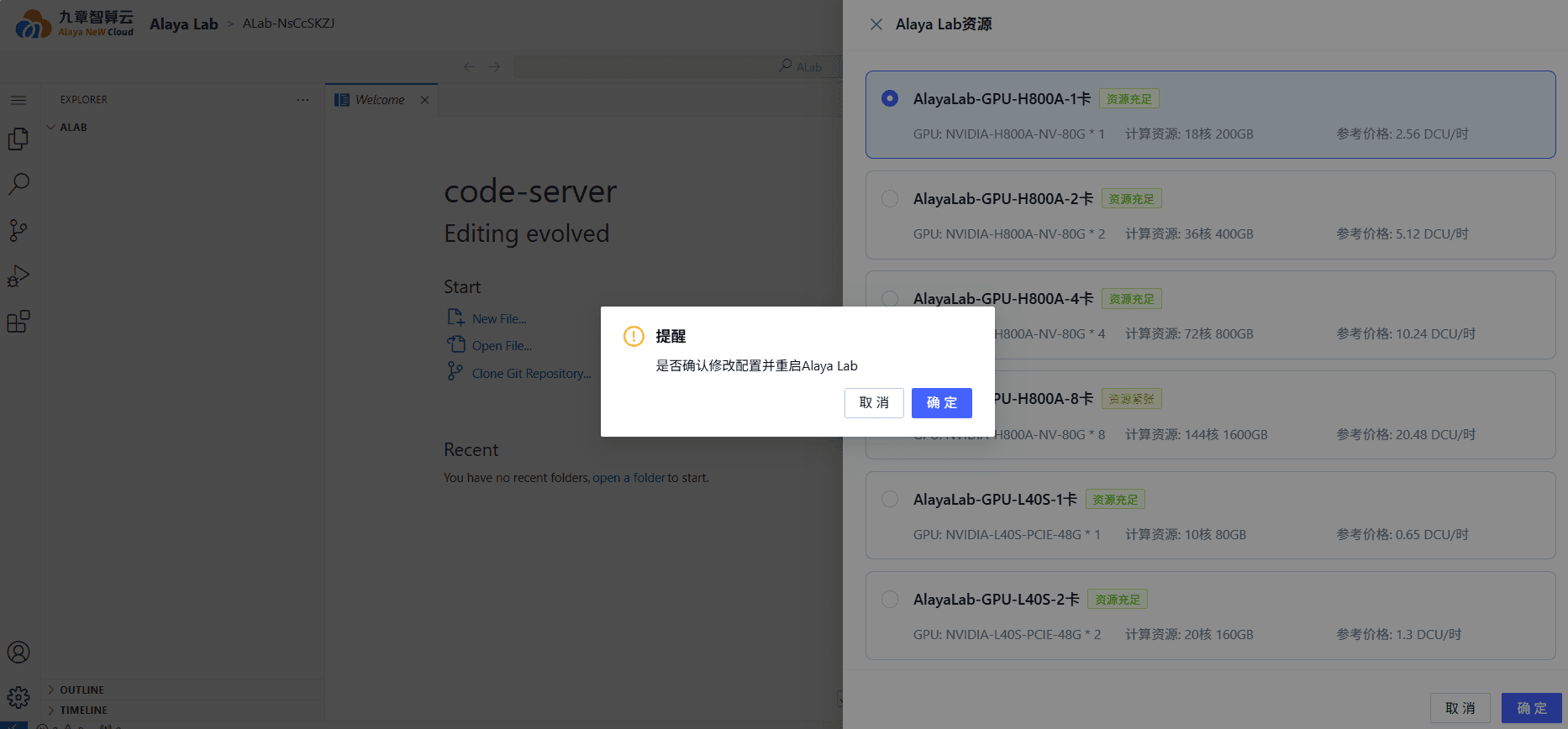The height and width of the screenshot is (729, 1568).
Task: Close the Alaya Lab资源 panel
Action: click(876, 24)
